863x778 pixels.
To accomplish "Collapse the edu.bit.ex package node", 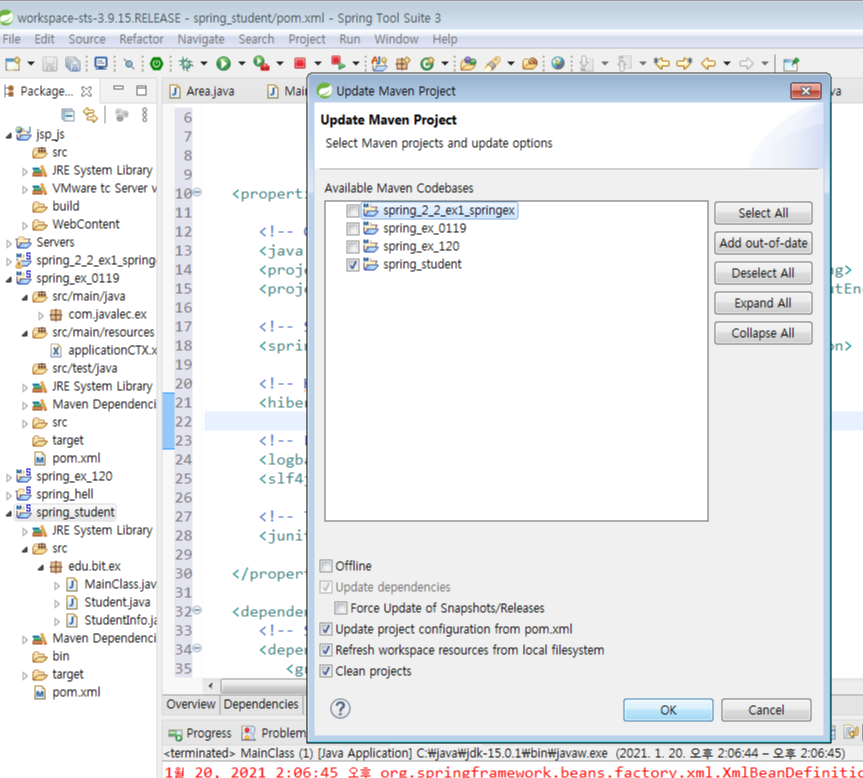I will pos(40,567).
